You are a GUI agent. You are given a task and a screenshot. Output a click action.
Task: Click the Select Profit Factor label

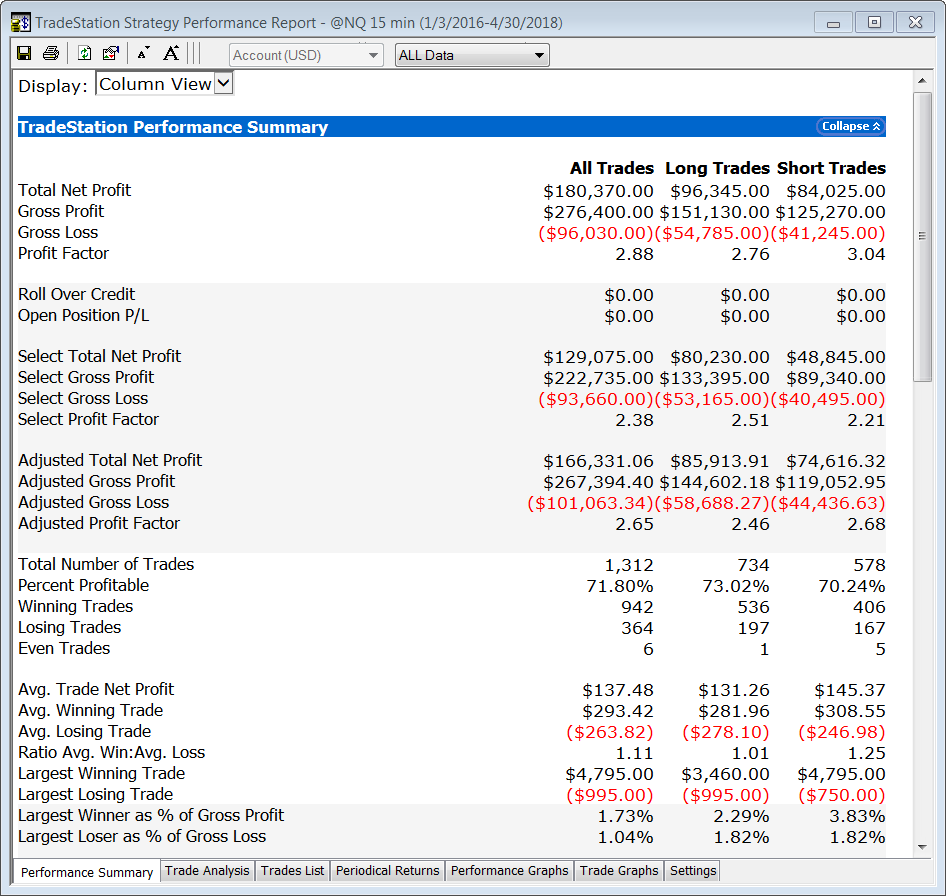(x=88, y=419)
